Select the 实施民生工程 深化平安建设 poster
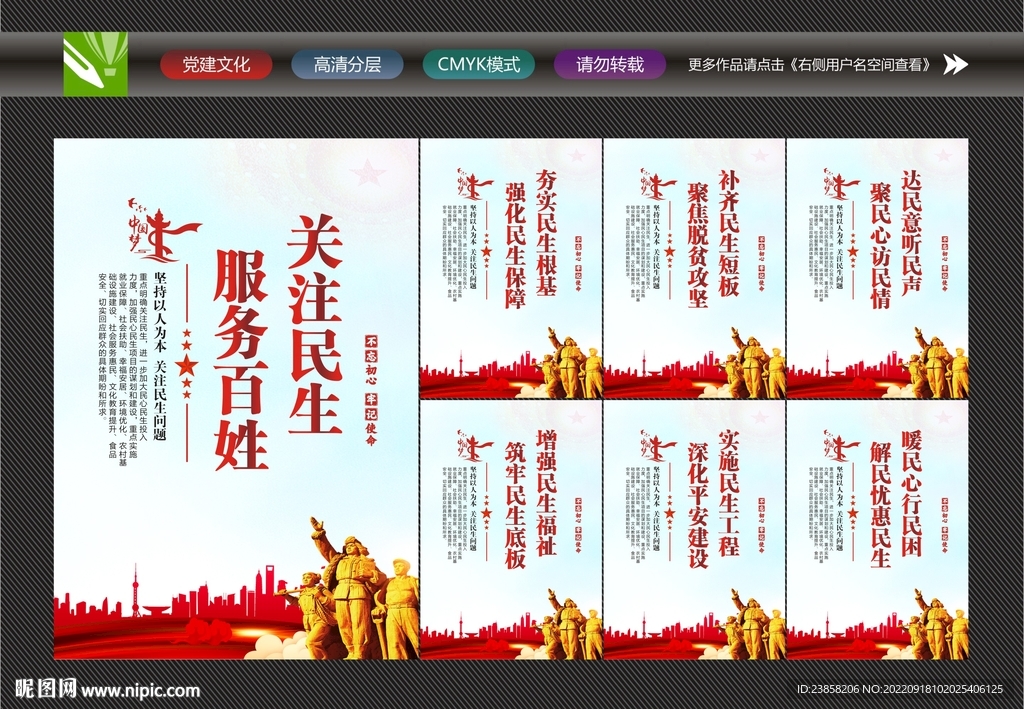This screenshot has width=1024, height=709. [694, 530]
